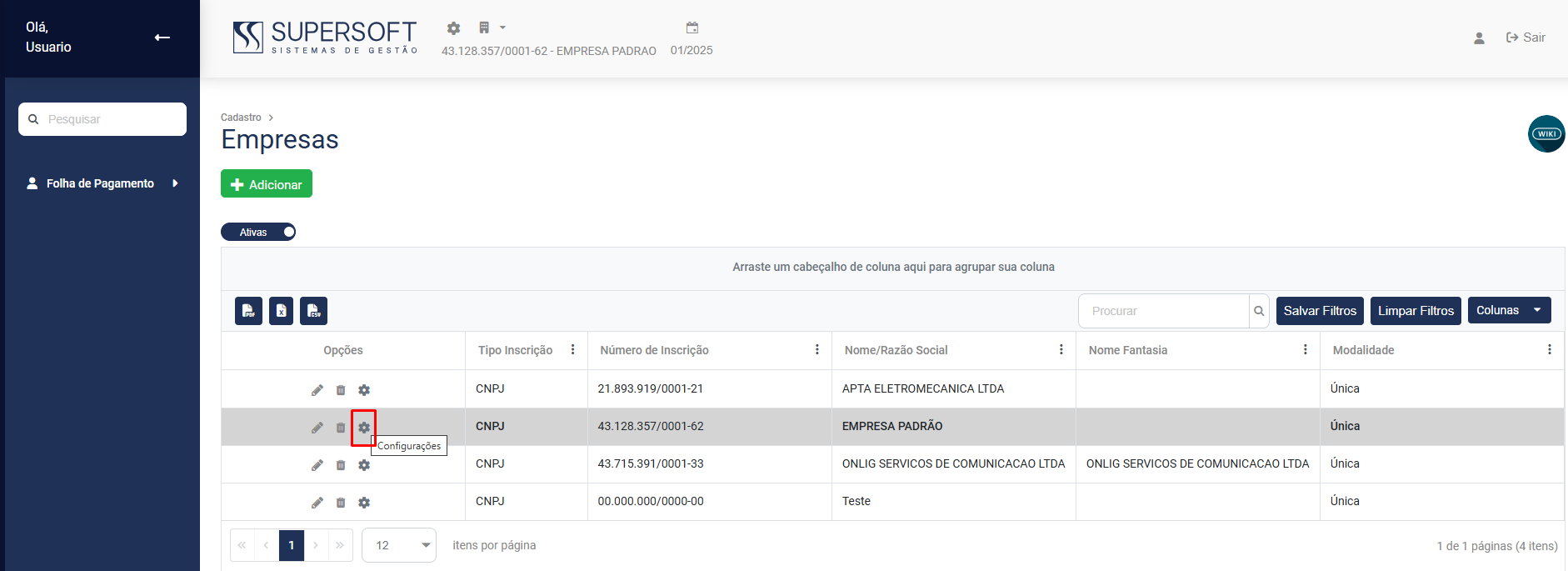1568x571 pixels.
Task: Click the gear icon in top header
Action: coord(453,28)
